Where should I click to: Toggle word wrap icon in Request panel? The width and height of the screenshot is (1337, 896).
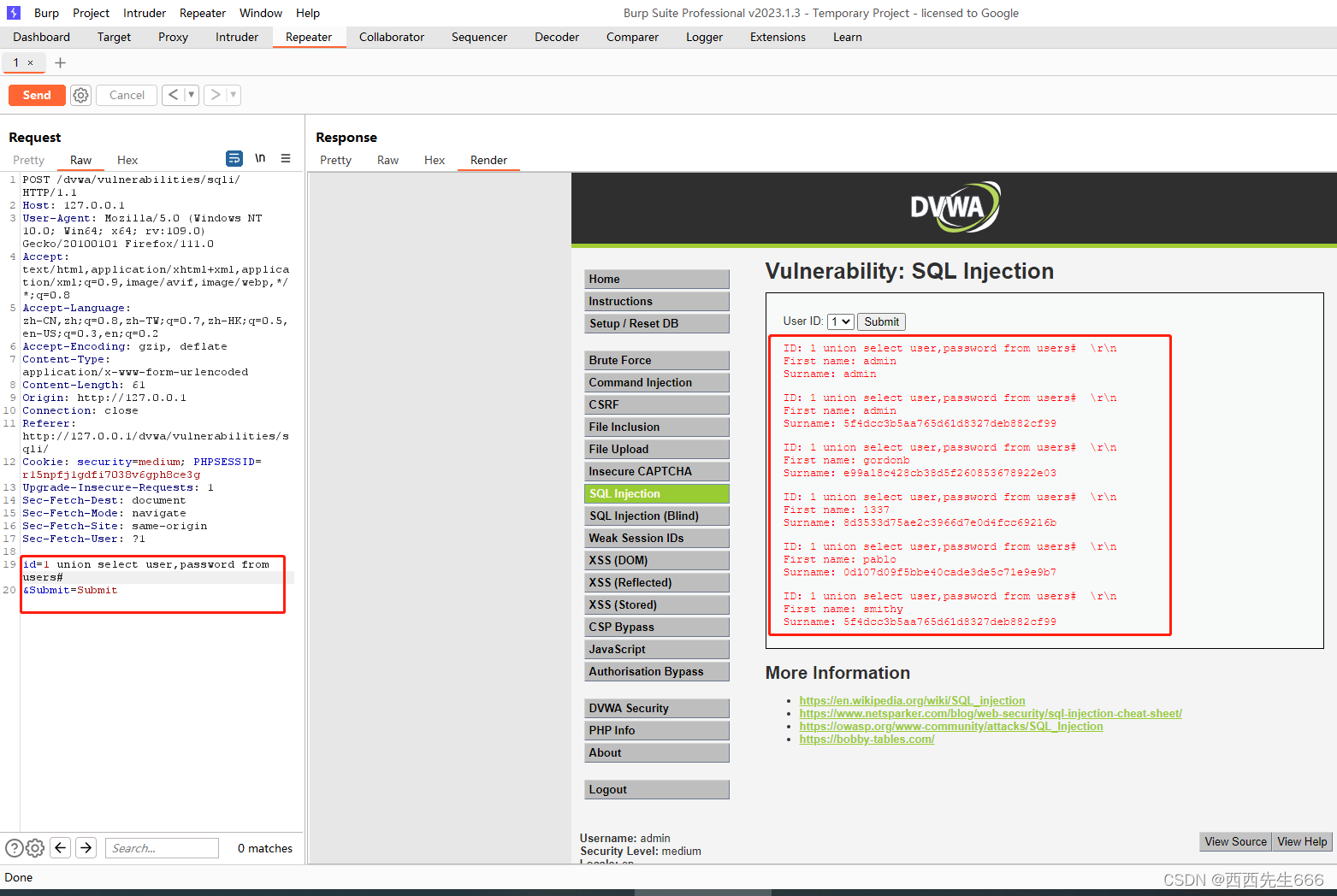[x=234, y=158]
